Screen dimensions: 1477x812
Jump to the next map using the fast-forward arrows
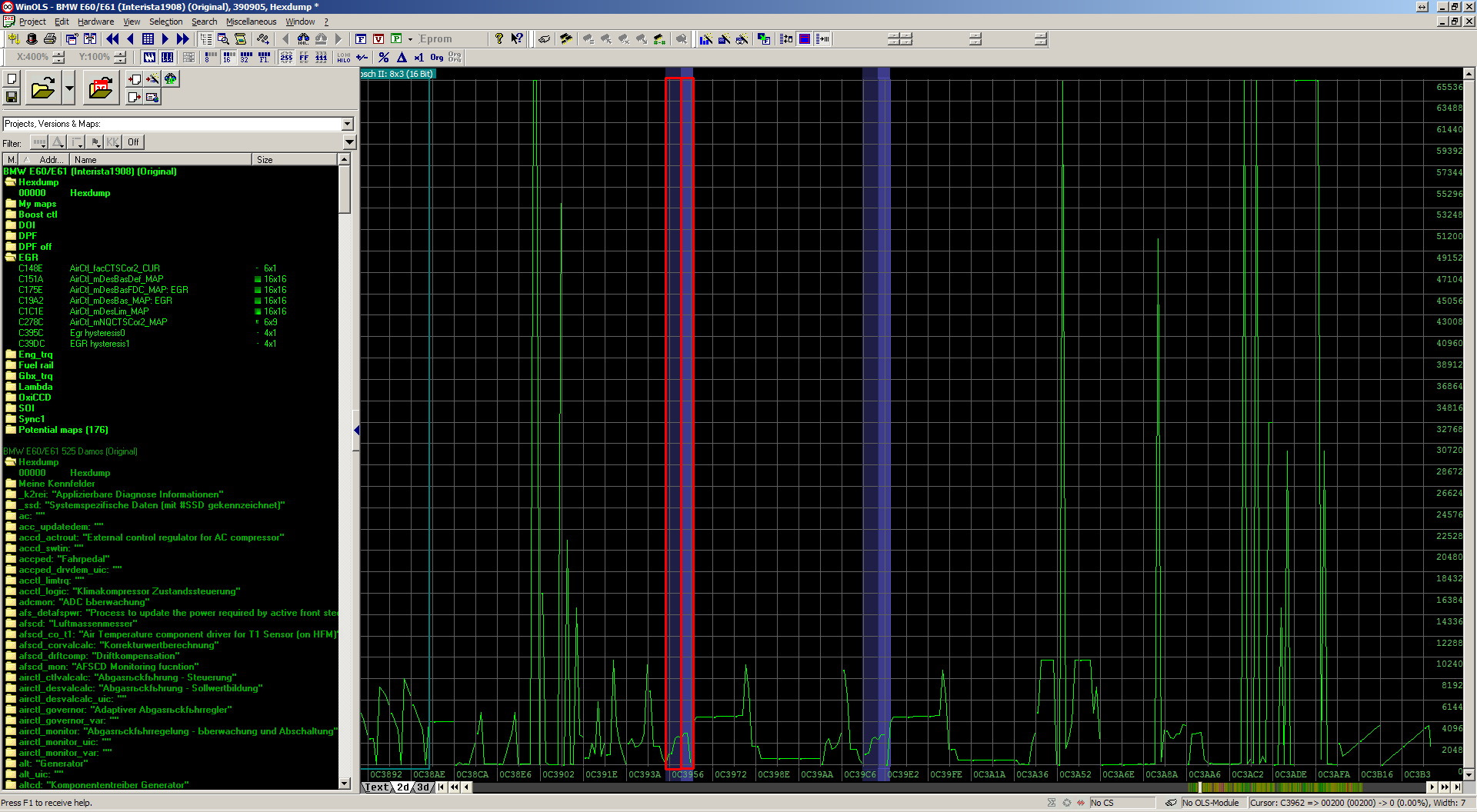(182, 38)
